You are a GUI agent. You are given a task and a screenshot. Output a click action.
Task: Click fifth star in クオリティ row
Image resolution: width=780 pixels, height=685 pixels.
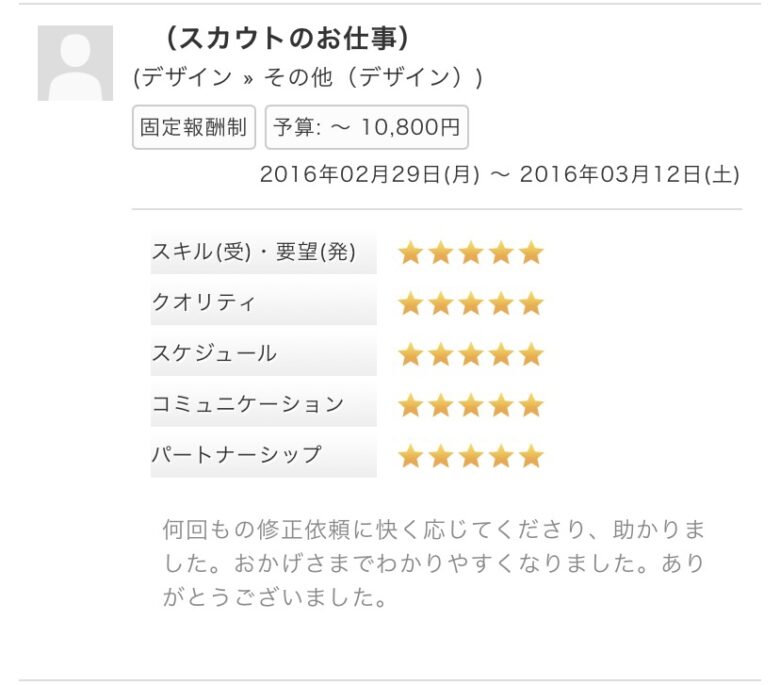click(x=531, y=304)
